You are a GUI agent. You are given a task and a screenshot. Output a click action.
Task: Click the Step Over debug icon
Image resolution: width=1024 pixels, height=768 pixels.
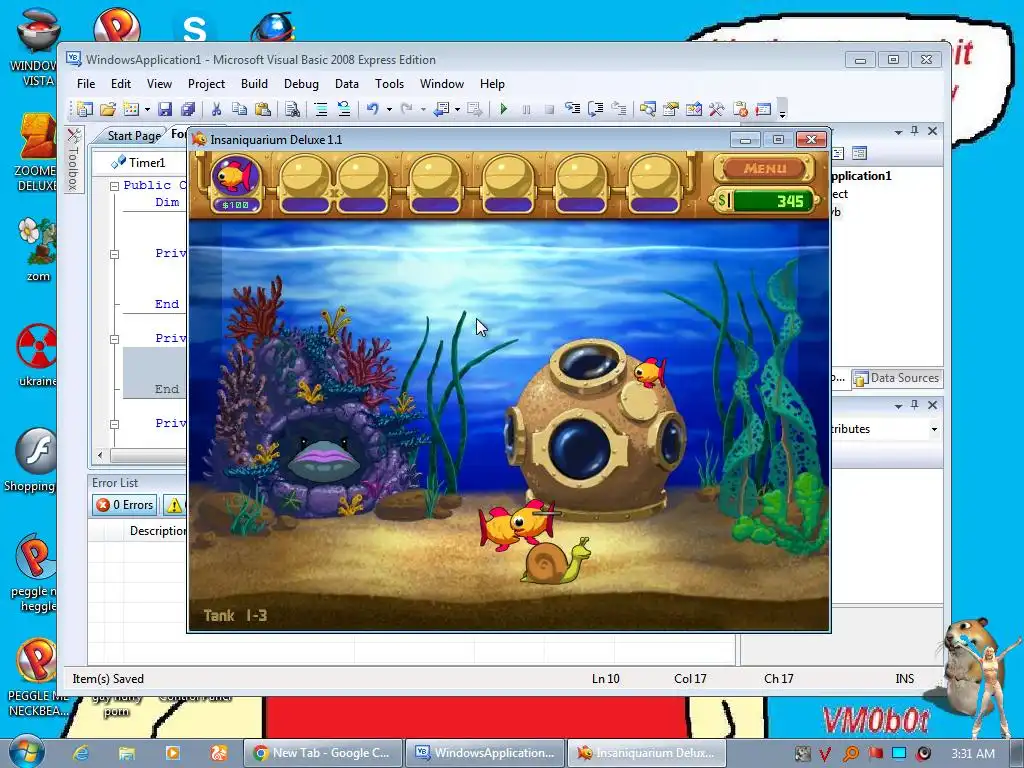coord(596,109)
